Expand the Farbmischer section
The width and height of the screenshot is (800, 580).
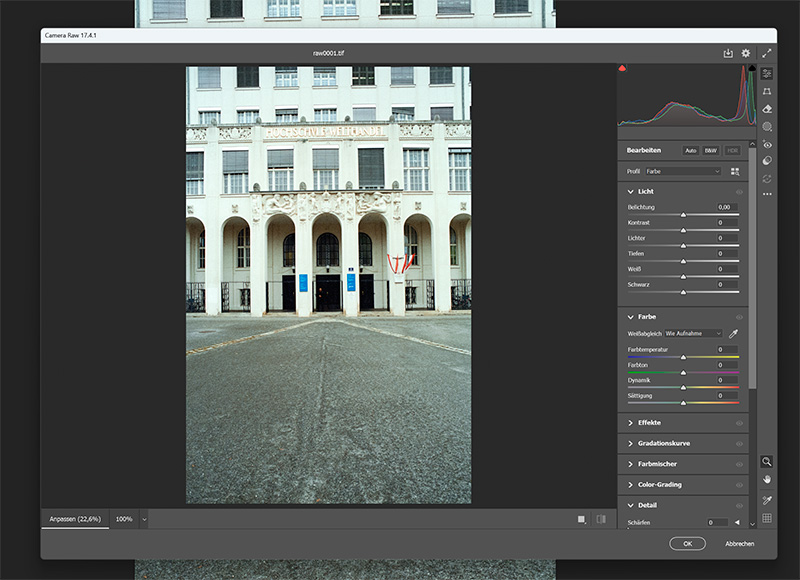[631, 464]
